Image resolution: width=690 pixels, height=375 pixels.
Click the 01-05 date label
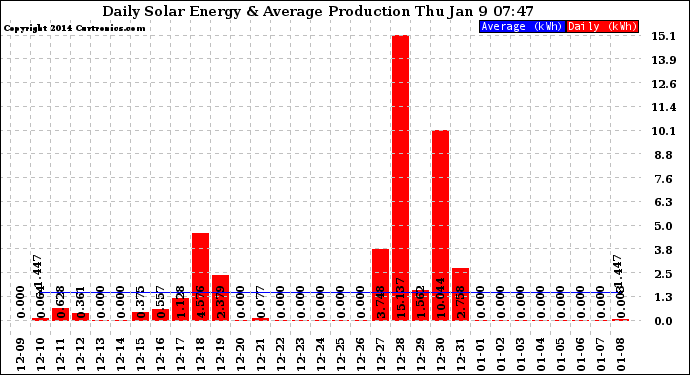(x=561, y=355)
